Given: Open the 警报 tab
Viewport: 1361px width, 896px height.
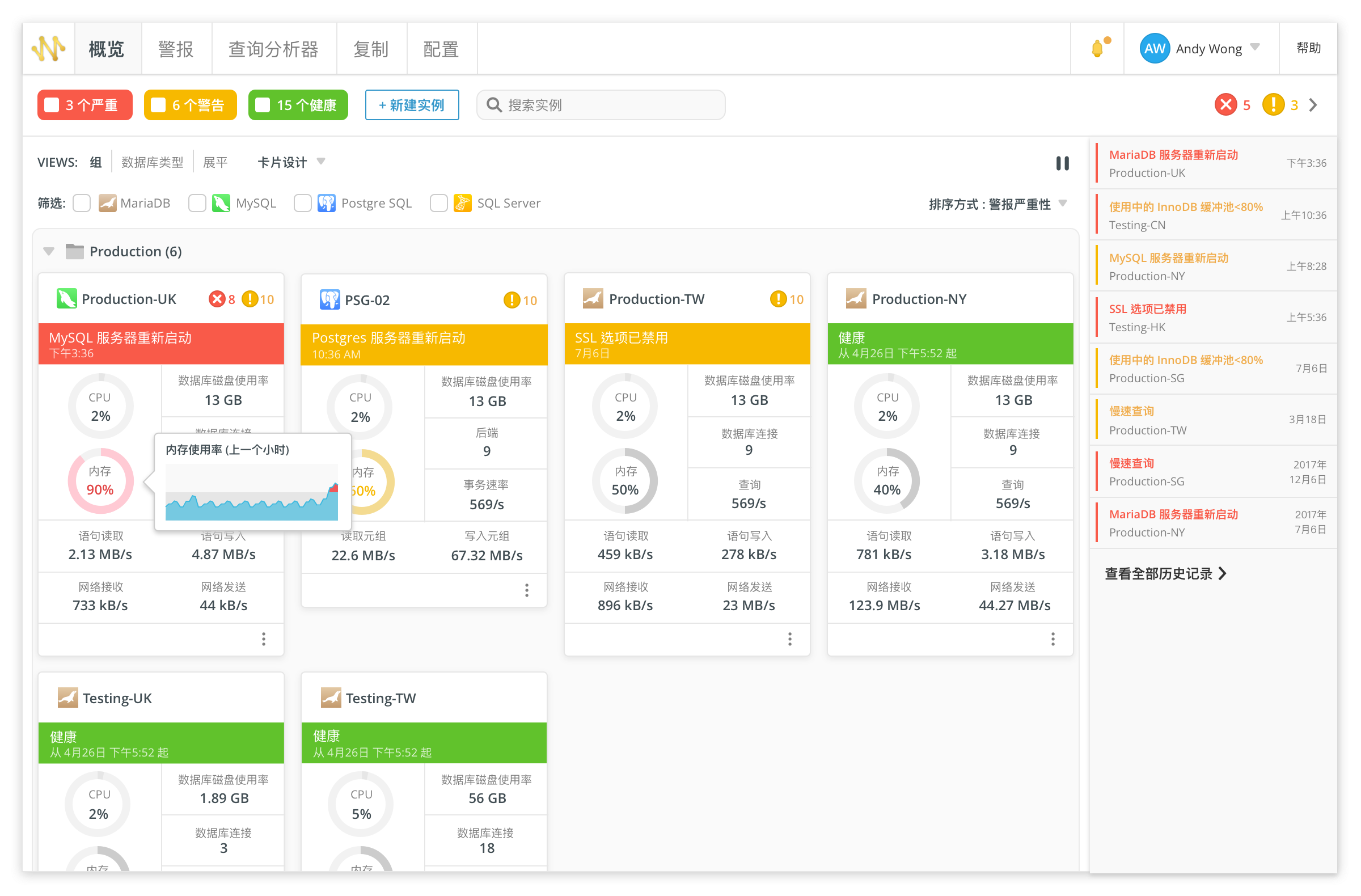Looking at the screenshot, I should pyautogui.click(x=176, y=49).
